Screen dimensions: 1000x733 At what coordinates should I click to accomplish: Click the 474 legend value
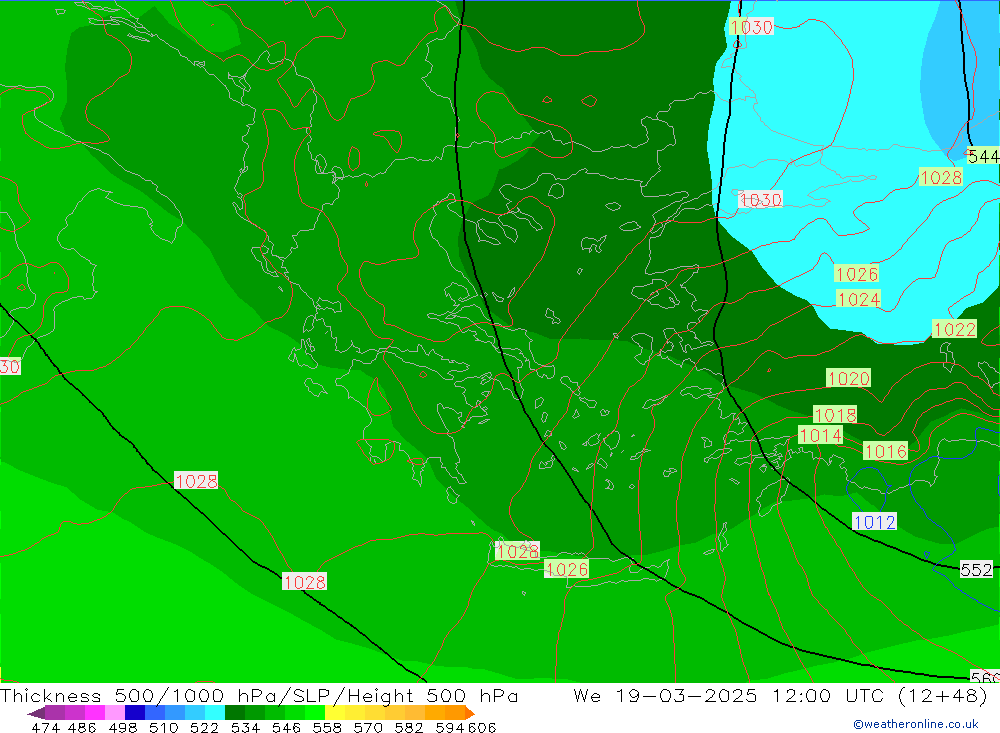(x=44, y=727)
